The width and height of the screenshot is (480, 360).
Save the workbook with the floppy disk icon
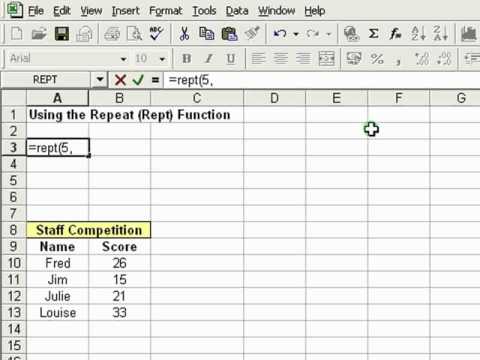(x=62, y=34)
